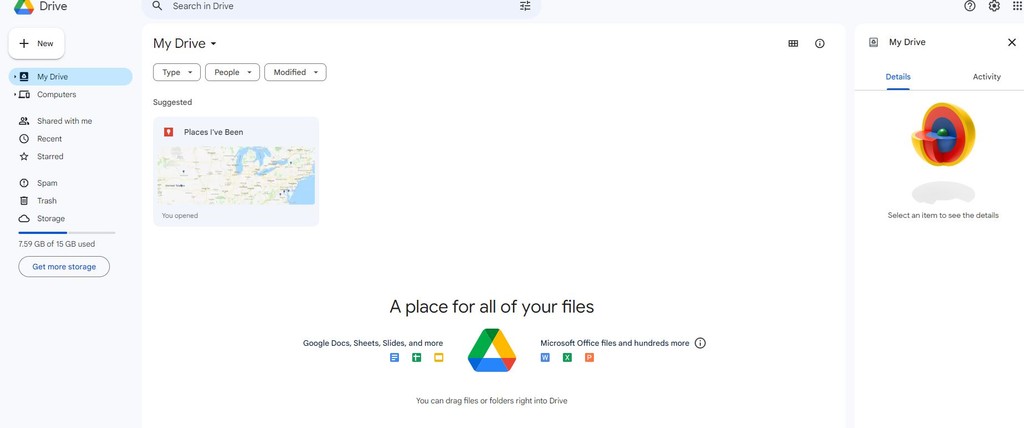Viewport: 1024px width, 428px height.
Task: Open search options filter icon
Action: tap(525, 6)
